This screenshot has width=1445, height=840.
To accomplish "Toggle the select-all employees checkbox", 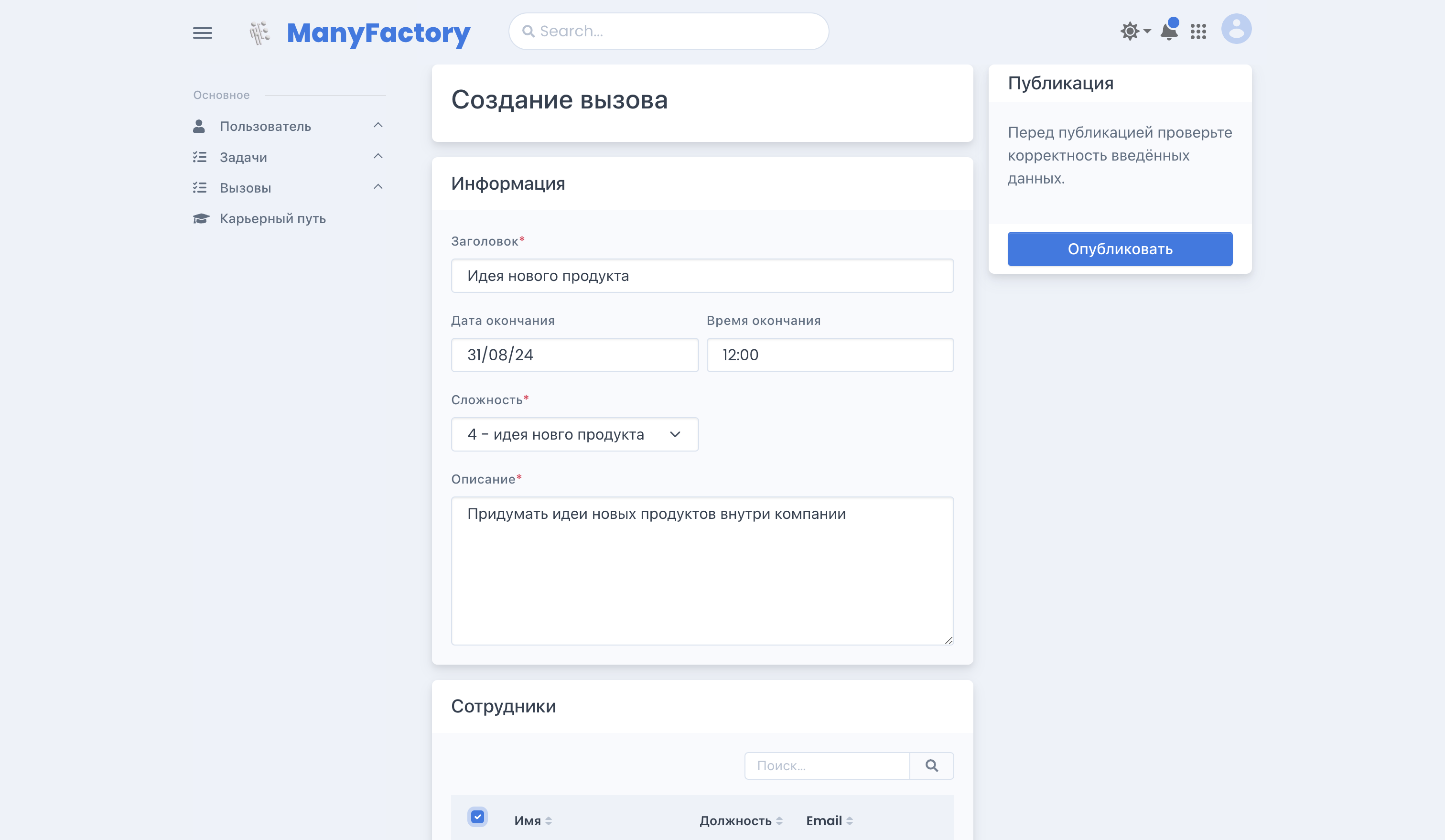I will (x=477, y=817).
